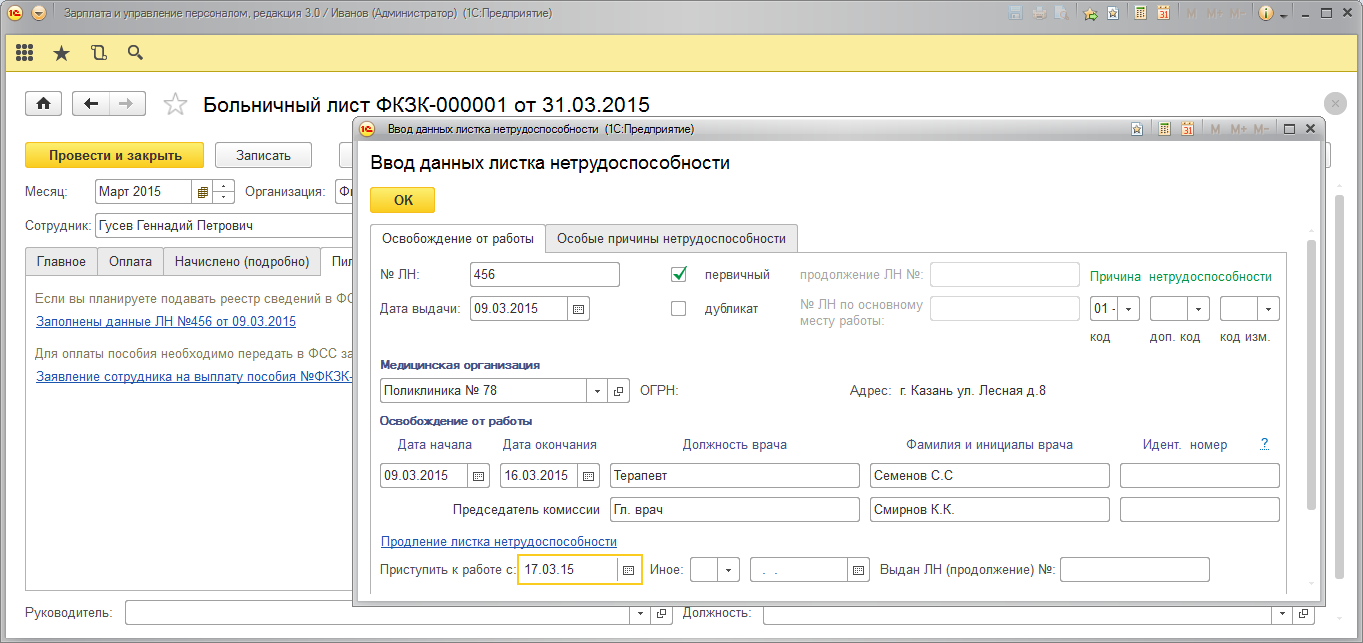Uncheck the первичный checkbox
This screenshot has height=643, width=1363.
tap(679, 275)
